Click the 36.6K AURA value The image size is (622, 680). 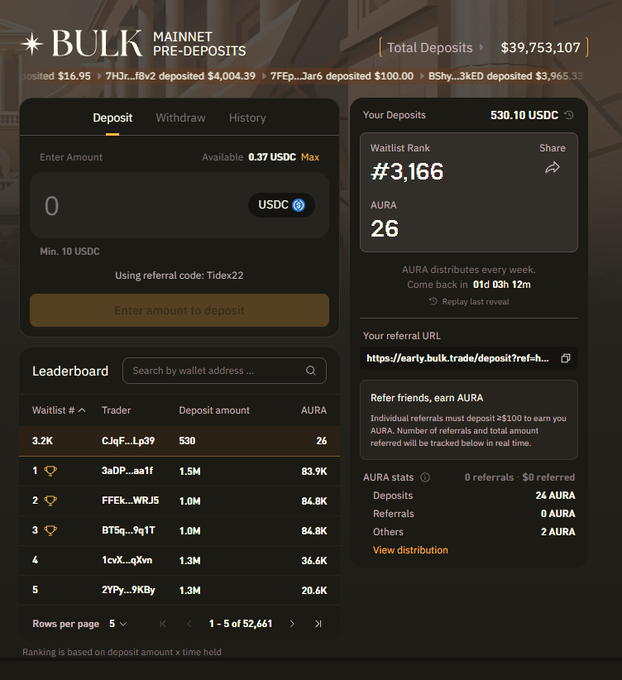tap(314, 560)
